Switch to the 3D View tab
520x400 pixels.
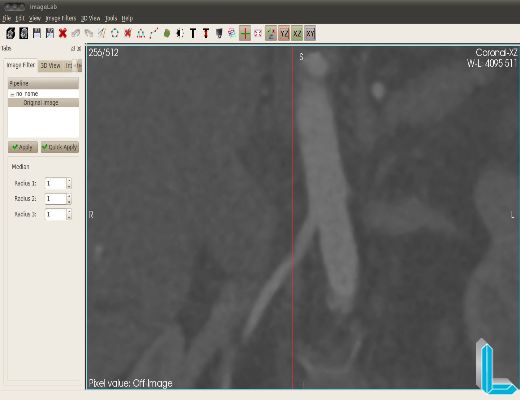(50, 66)
